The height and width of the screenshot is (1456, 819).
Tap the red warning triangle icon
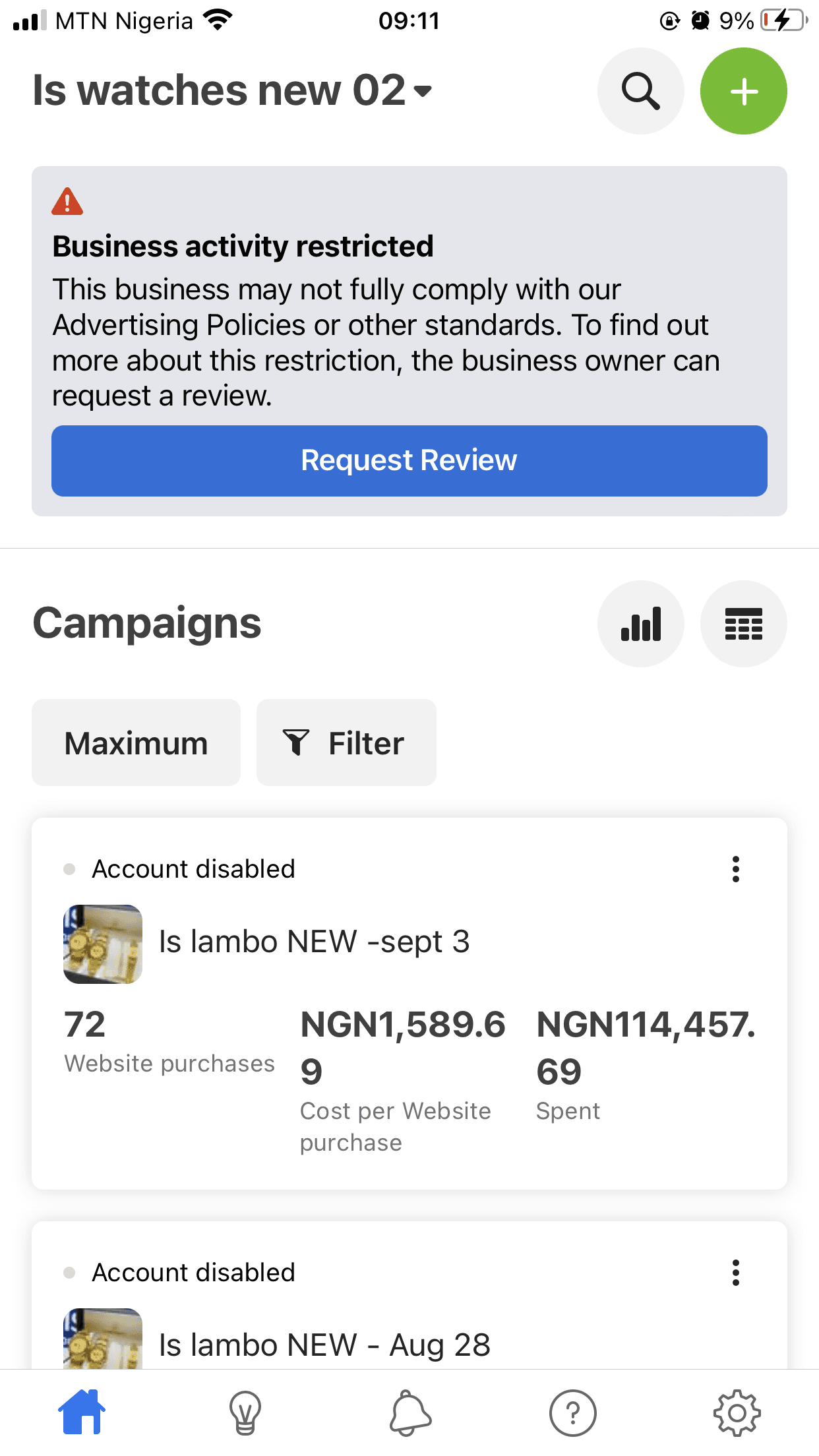pyautogui.click(x=67, y=202)
